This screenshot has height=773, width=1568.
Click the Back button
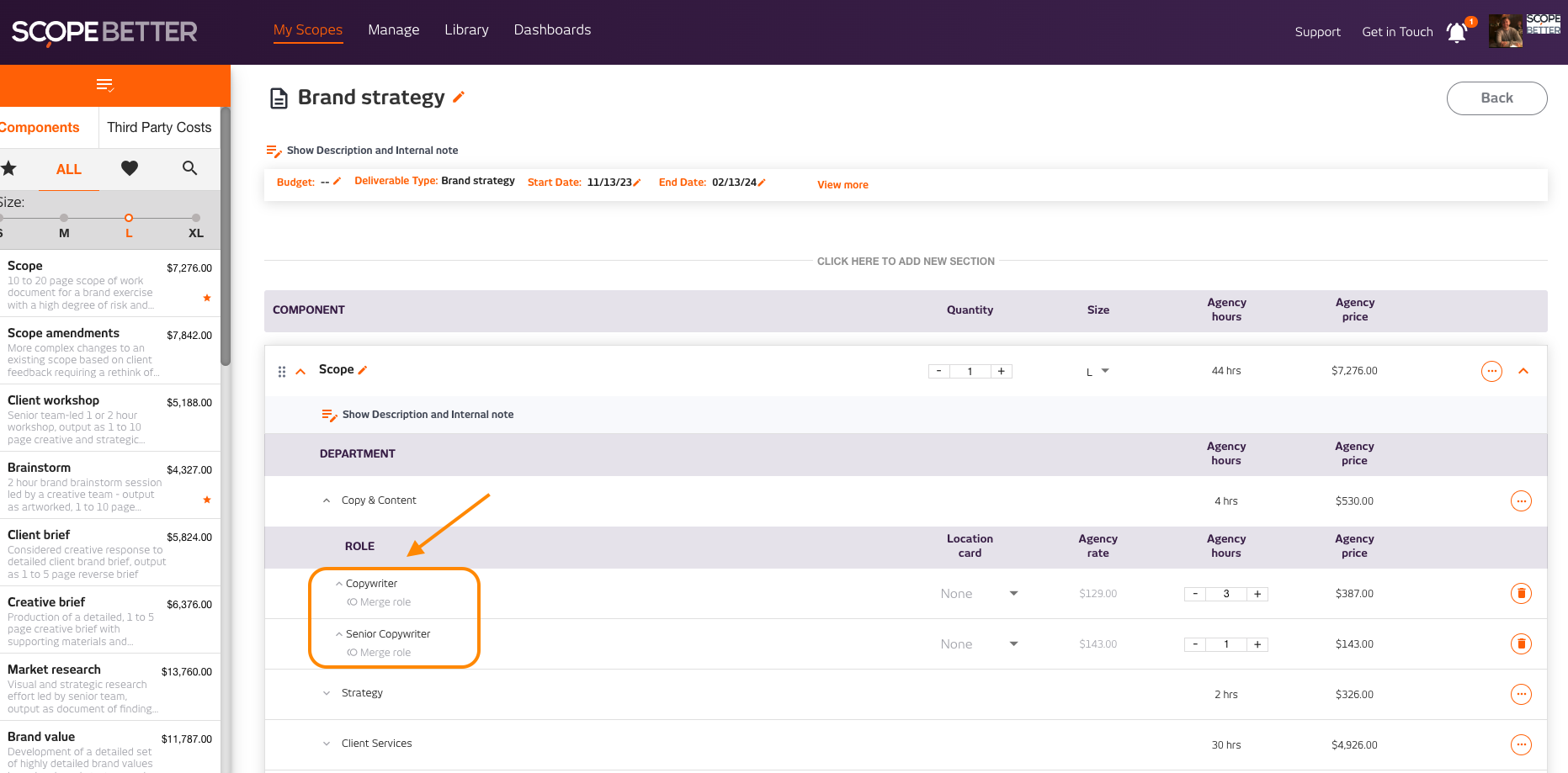[1496, 98]
